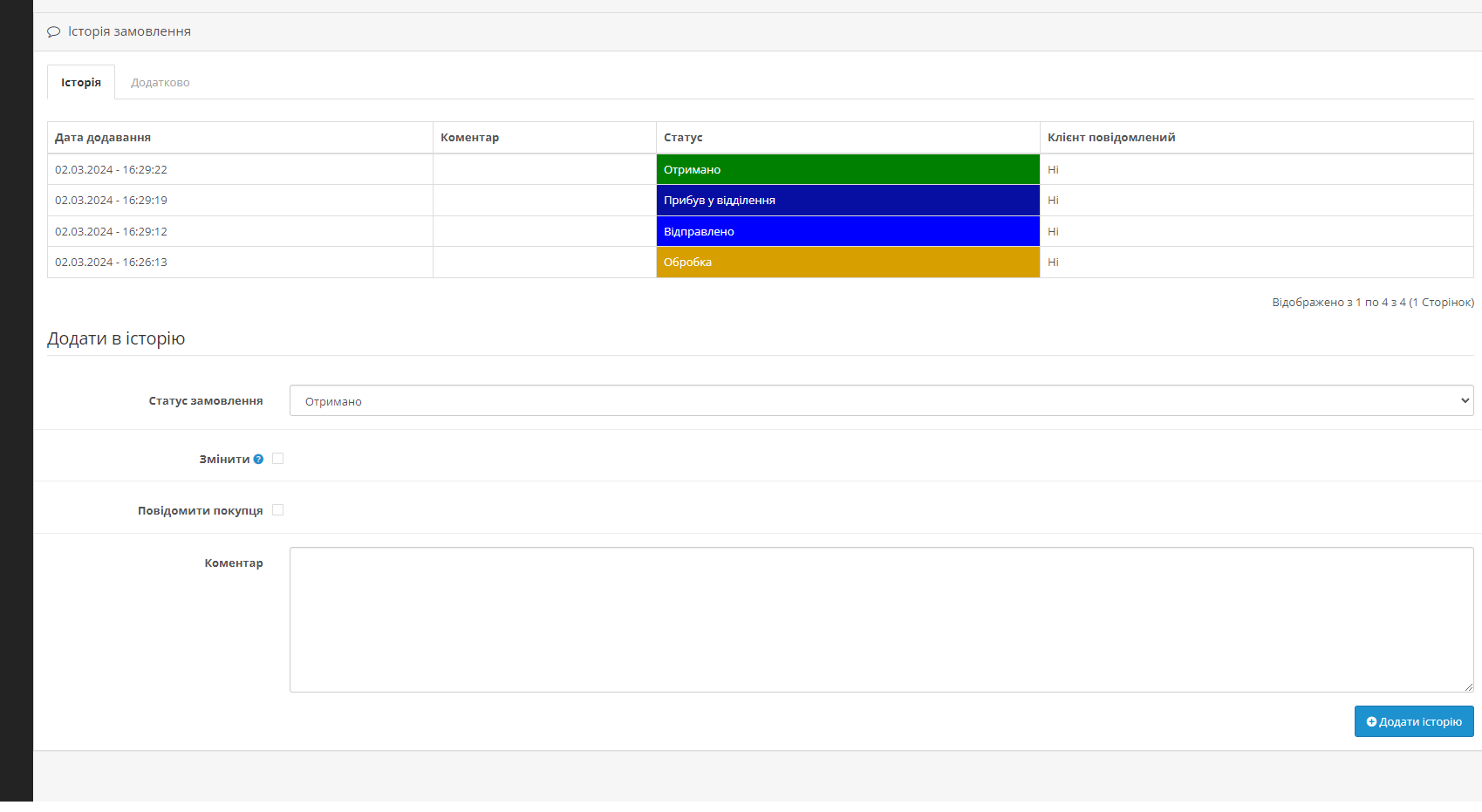This screenshot has height=812, width=1482.
Task: Focus the Коментар text area
Action: coord(881,619)
